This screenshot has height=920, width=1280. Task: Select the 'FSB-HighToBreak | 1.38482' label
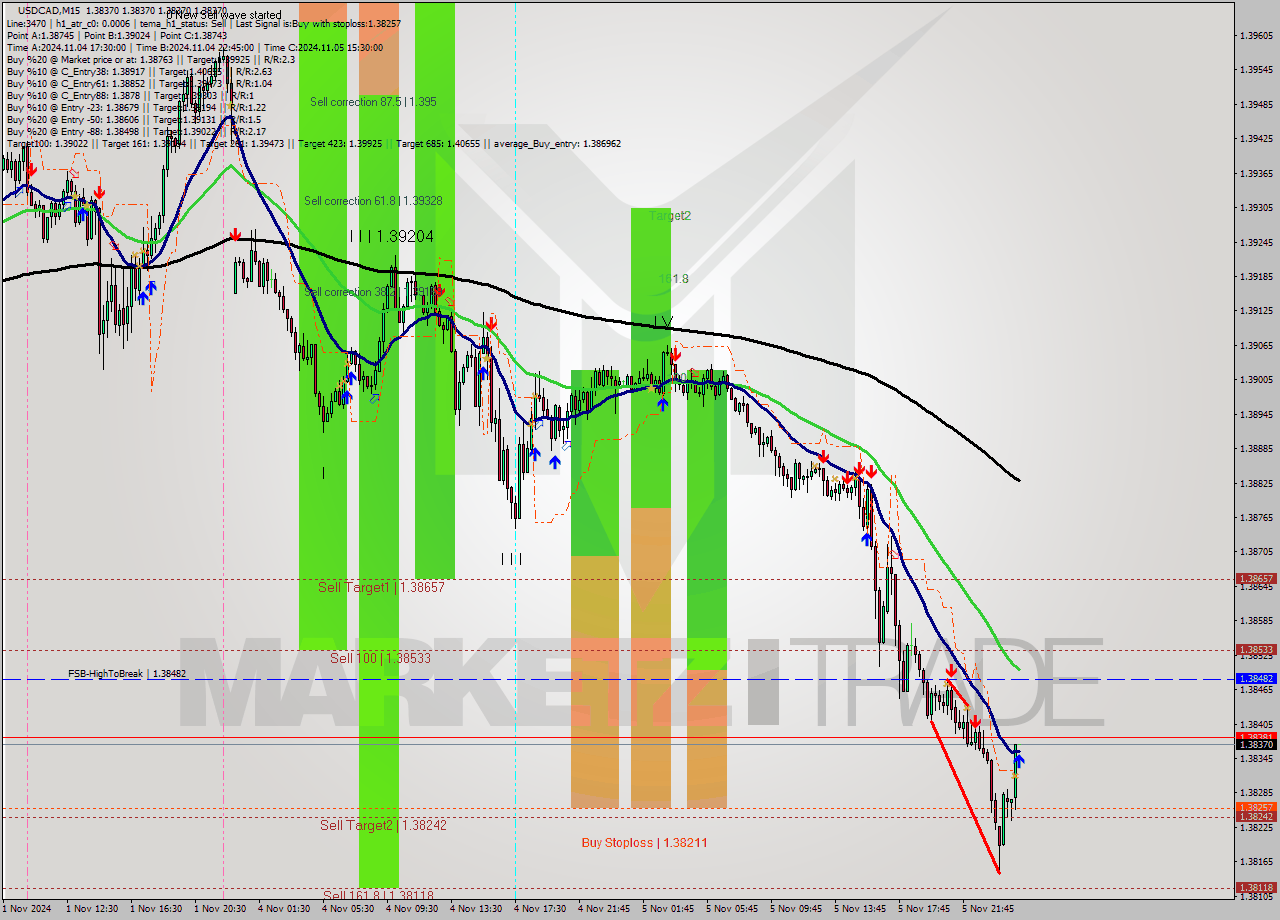tap(127, 674)
